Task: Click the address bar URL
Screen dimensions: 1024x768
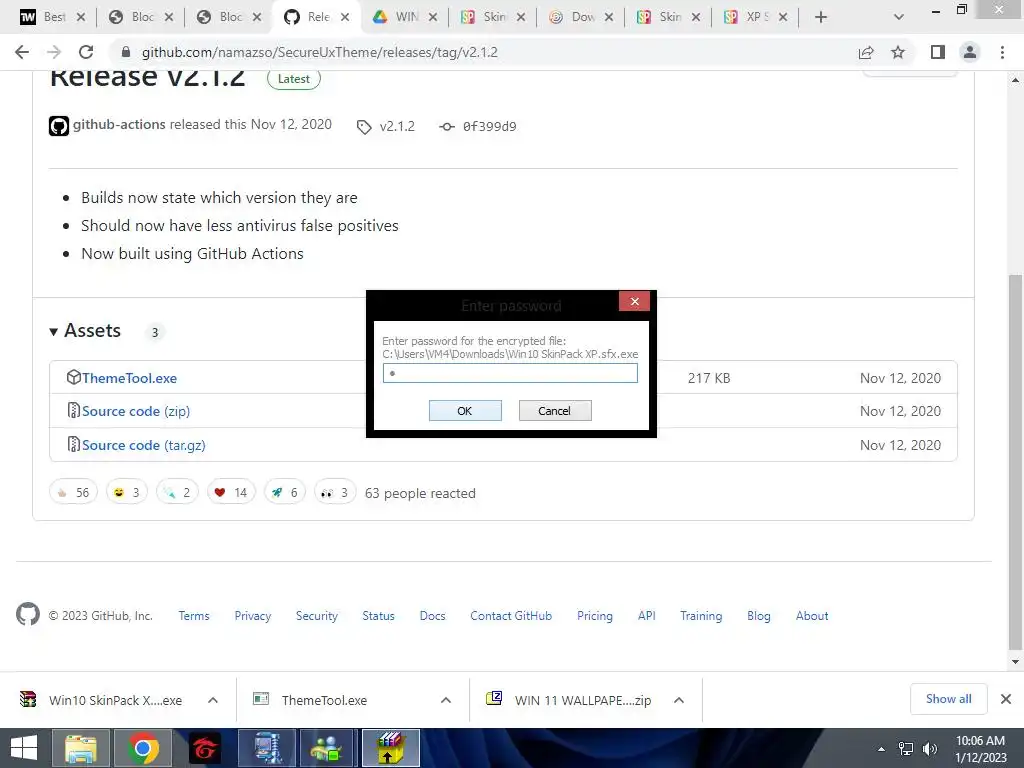Action: click(x=319, y=52)
